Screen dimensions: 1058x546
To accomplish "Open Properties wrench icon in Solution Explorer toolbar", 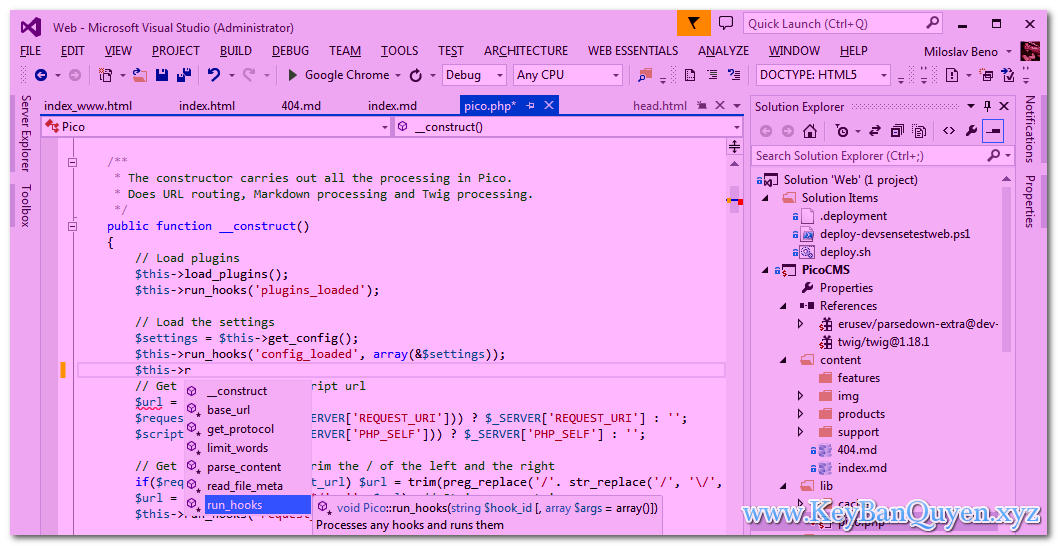I will [971, 131].
